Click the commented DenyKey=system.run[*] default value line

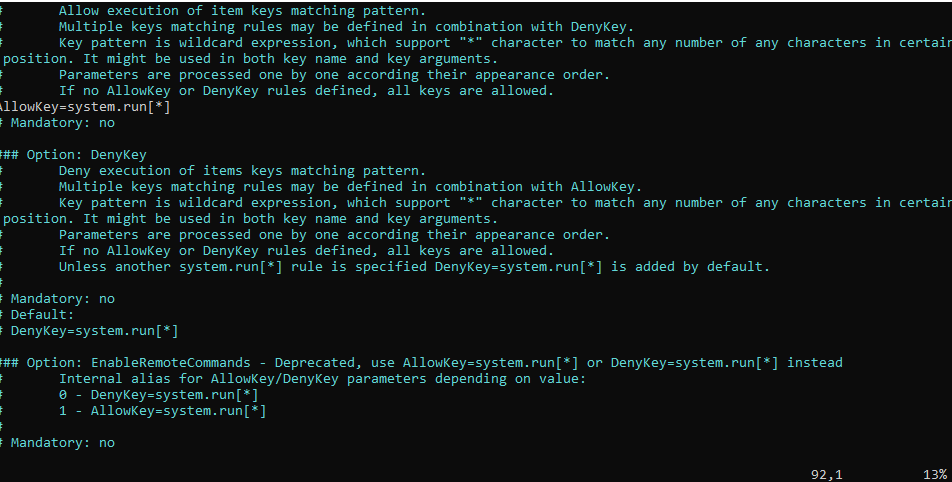[x=95, y=331]
